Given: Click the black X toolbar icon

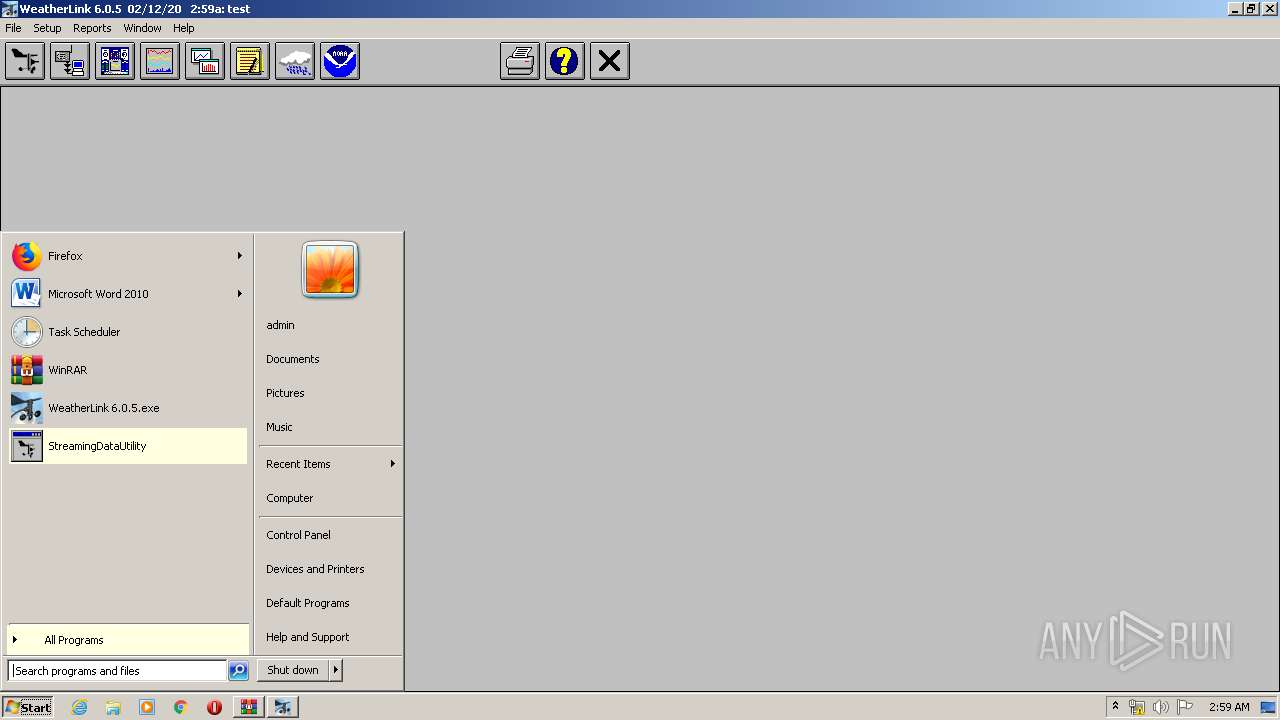Looking at the screenshot, I should (610, 61).
